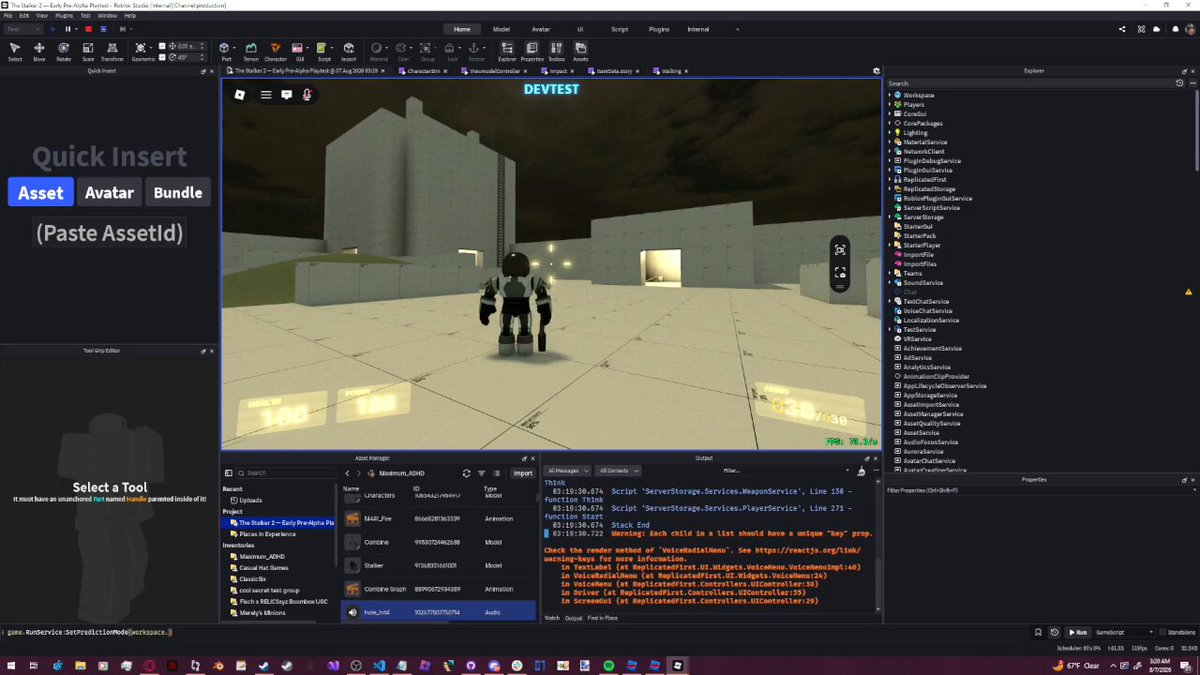Click the Asset button in Quick Insert
Viewport: 1200px width, 675px height.
pos(41,193)
